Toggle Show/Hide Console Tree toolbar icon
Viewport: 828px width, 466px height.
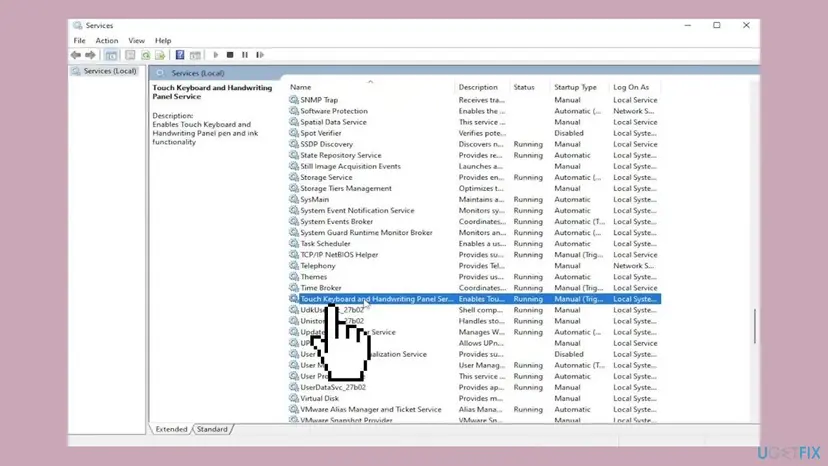click(111, 55)
